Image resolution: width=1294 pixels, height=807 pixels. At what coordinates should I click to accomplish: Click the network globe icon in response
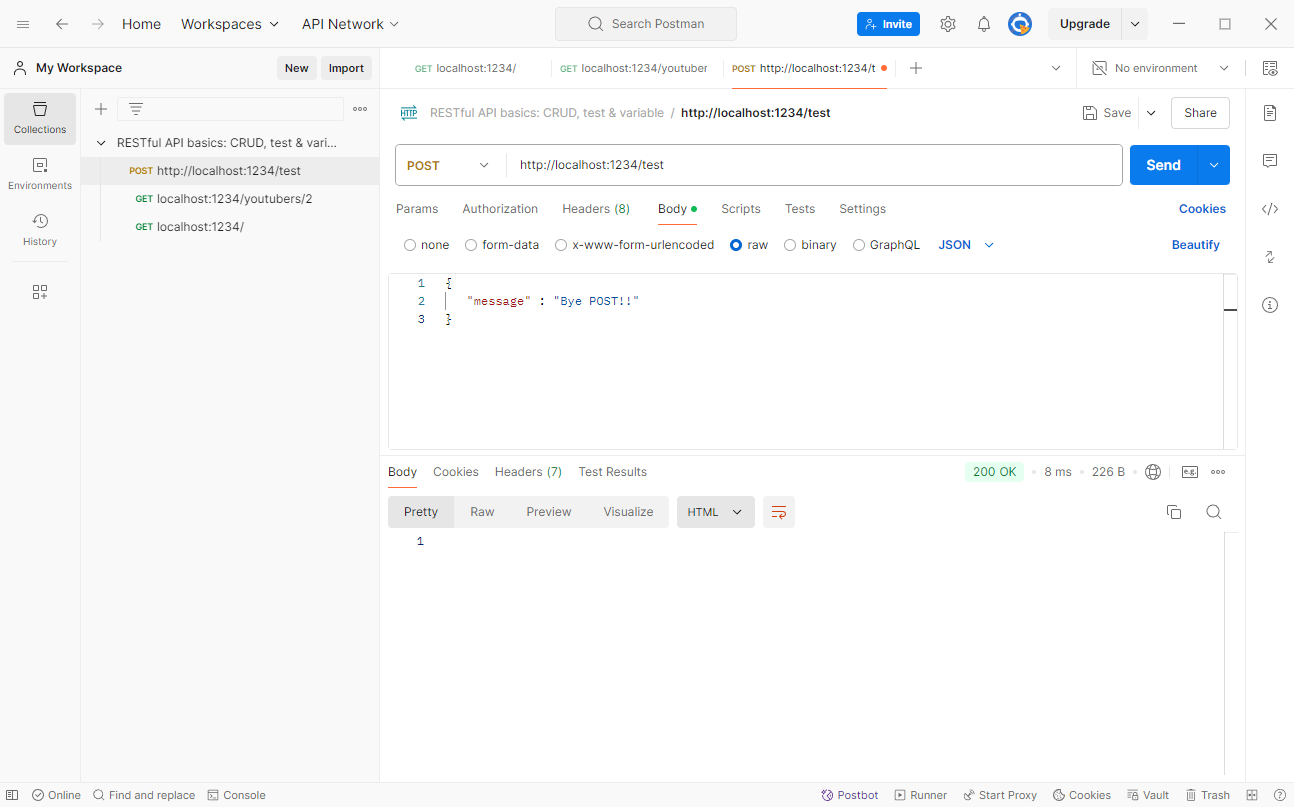1153,472
